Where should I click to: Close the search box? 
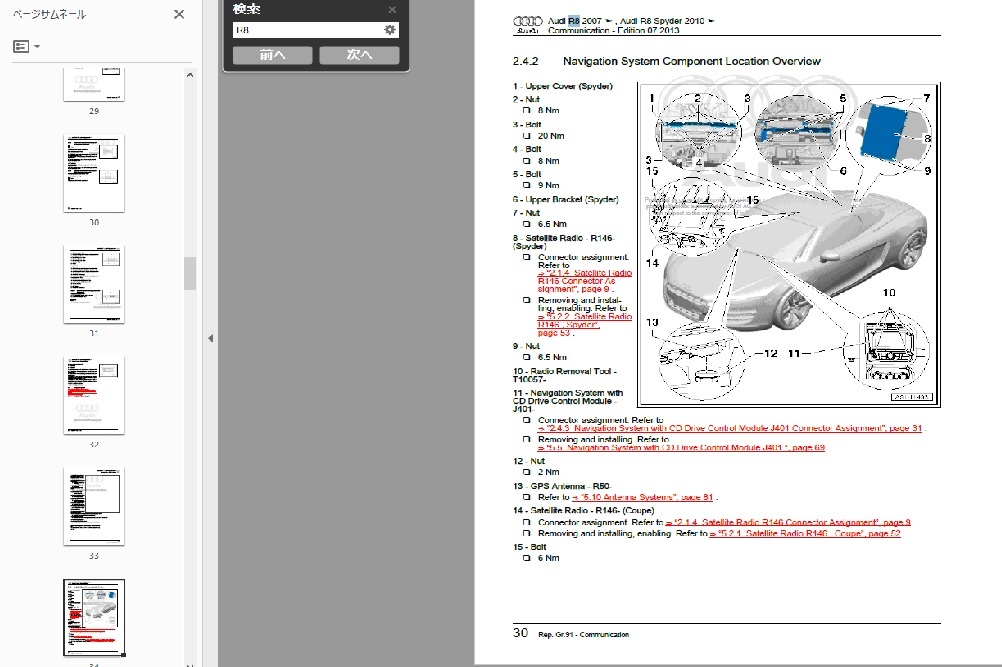pyautogui.click(x=392, y=10)
